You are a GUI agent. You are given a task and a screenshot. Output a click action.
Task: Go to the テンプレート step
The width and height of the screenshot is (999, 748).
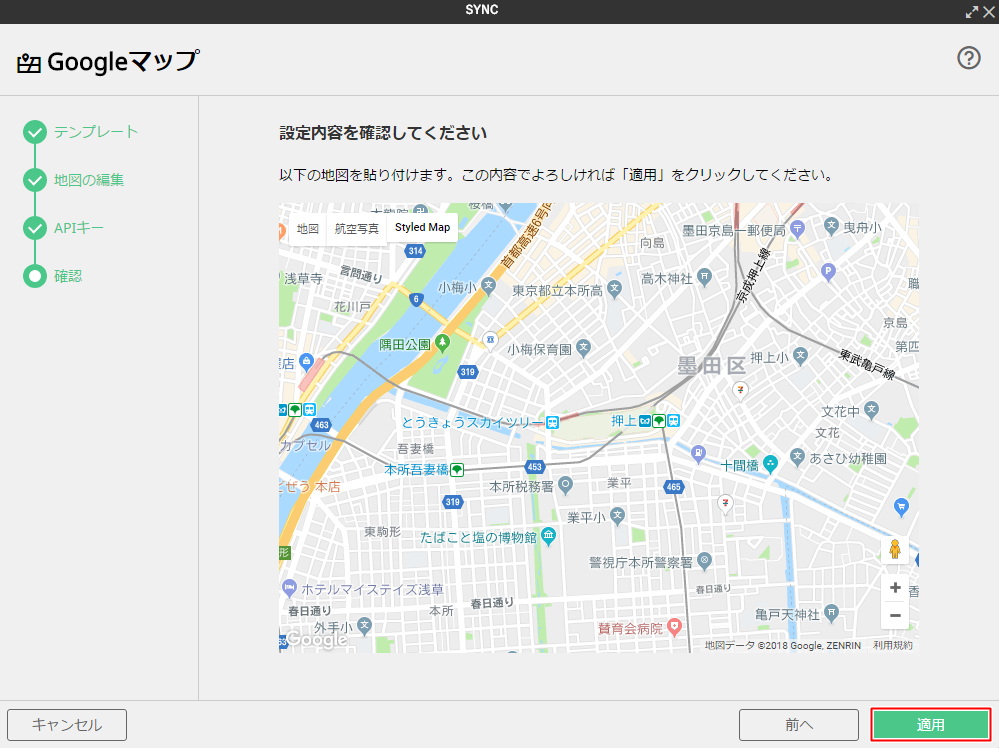[96, 132]
